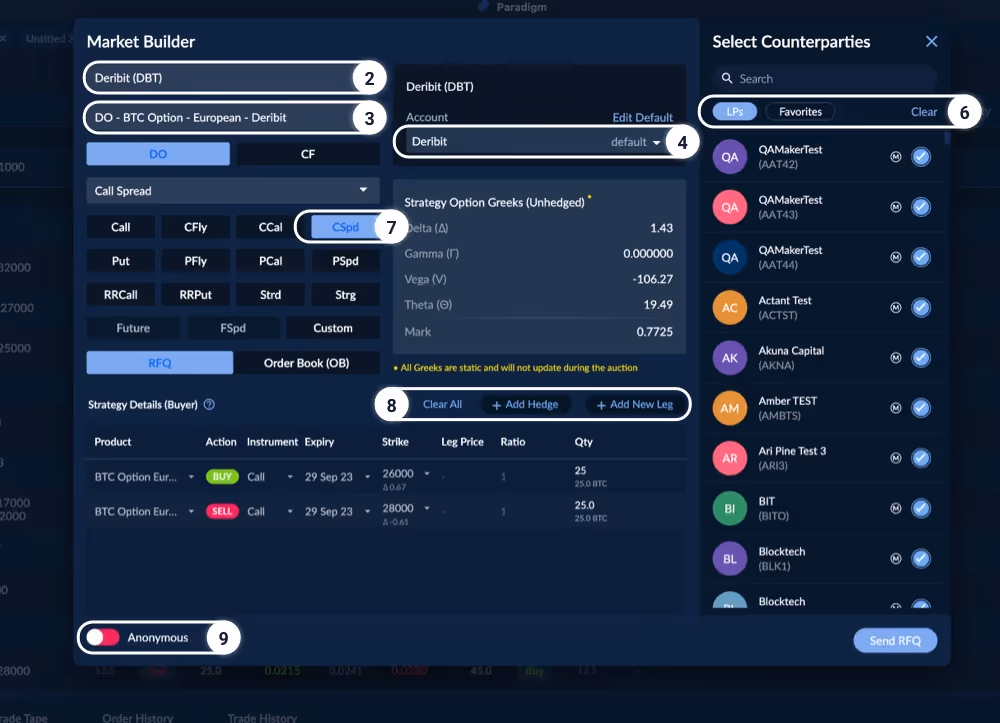This screenshot has height=723, width=1000.
Task: Uncheck Ari Pine Test 3 counterparty
Action: pyautogui.click(x=921, y=458)
